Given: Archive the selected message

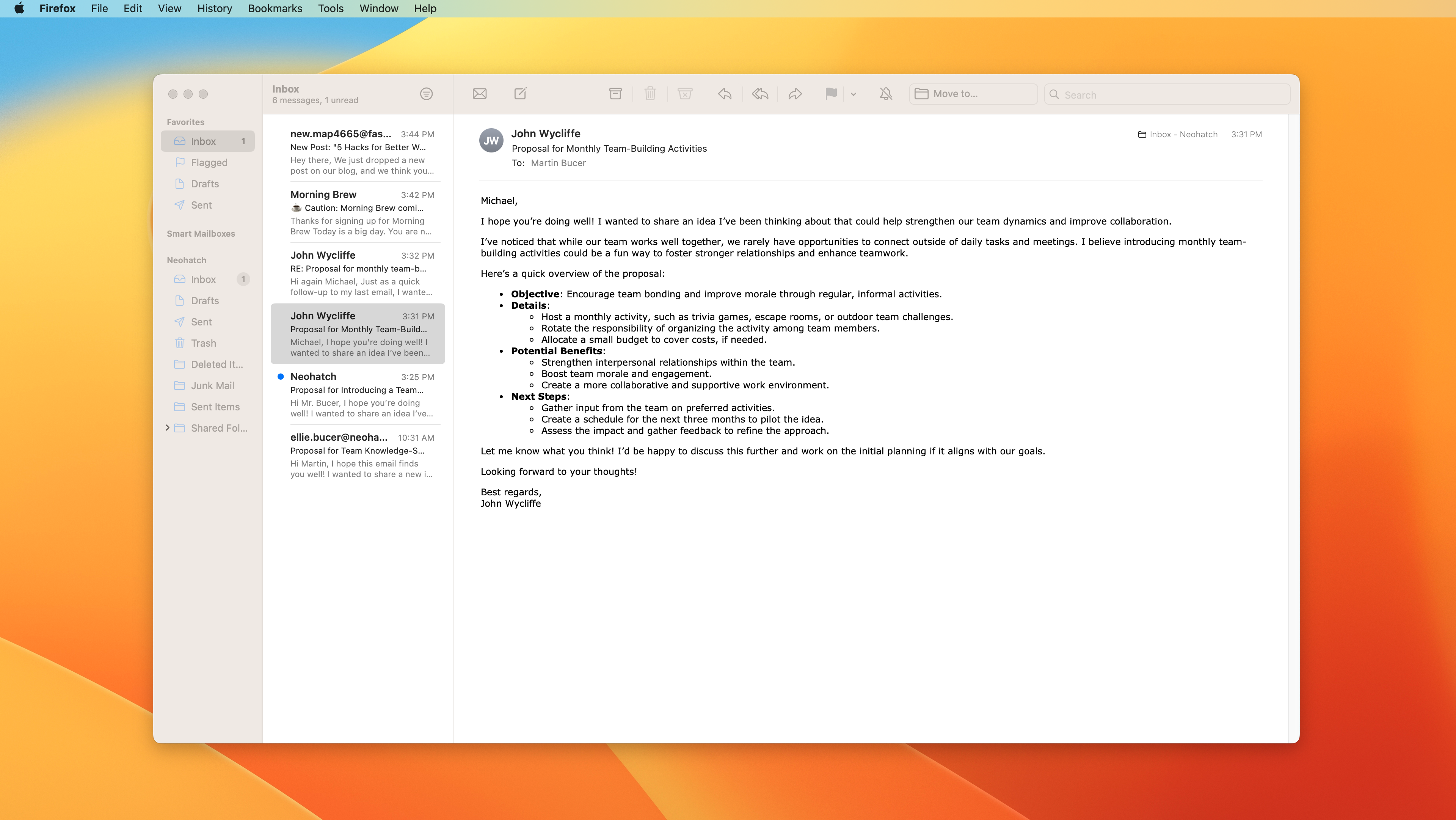Looking at the screenshot, I should [615, 94].
